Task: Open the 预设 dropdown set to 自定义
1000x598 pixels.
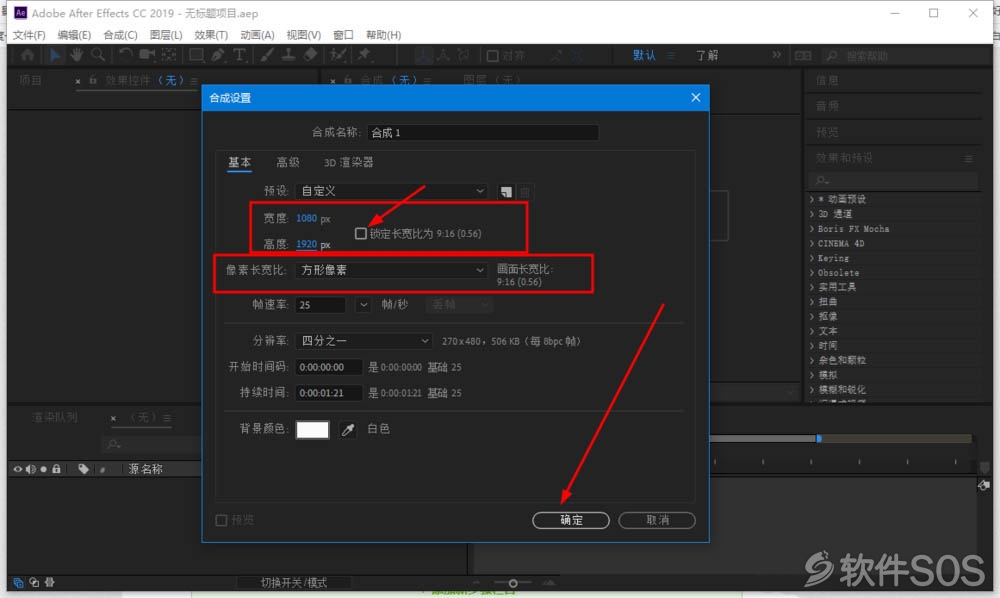Action: pyautogui.click(x=391, y=191)
